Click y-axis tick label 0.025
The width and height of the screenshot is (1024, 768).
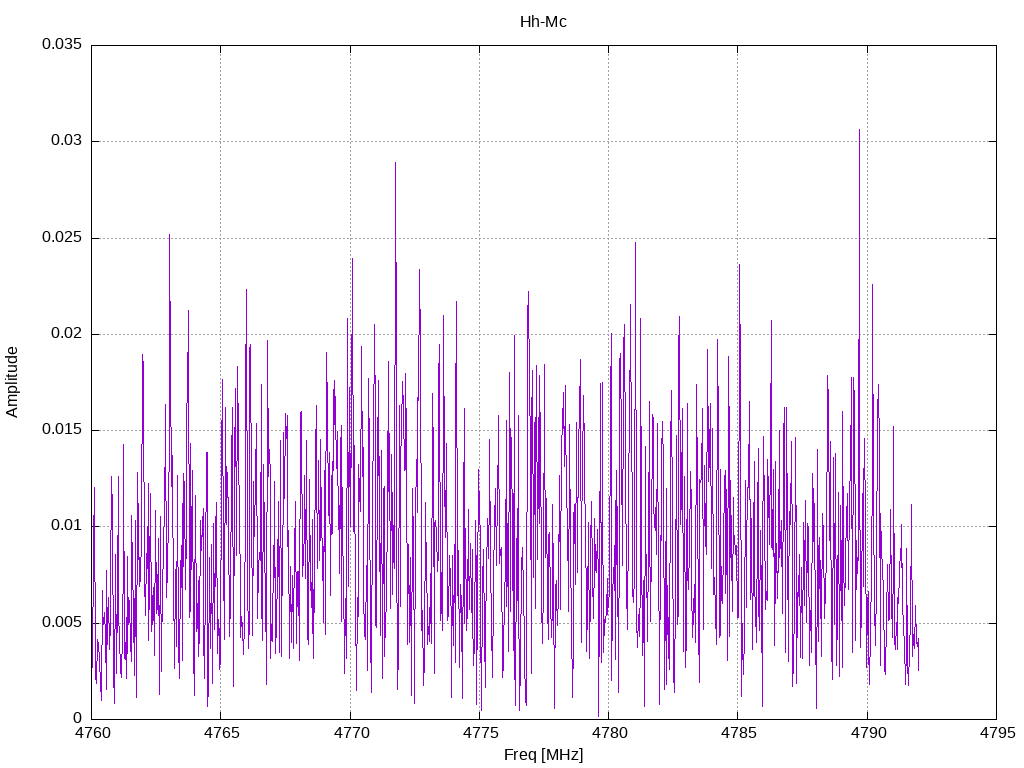62,237
